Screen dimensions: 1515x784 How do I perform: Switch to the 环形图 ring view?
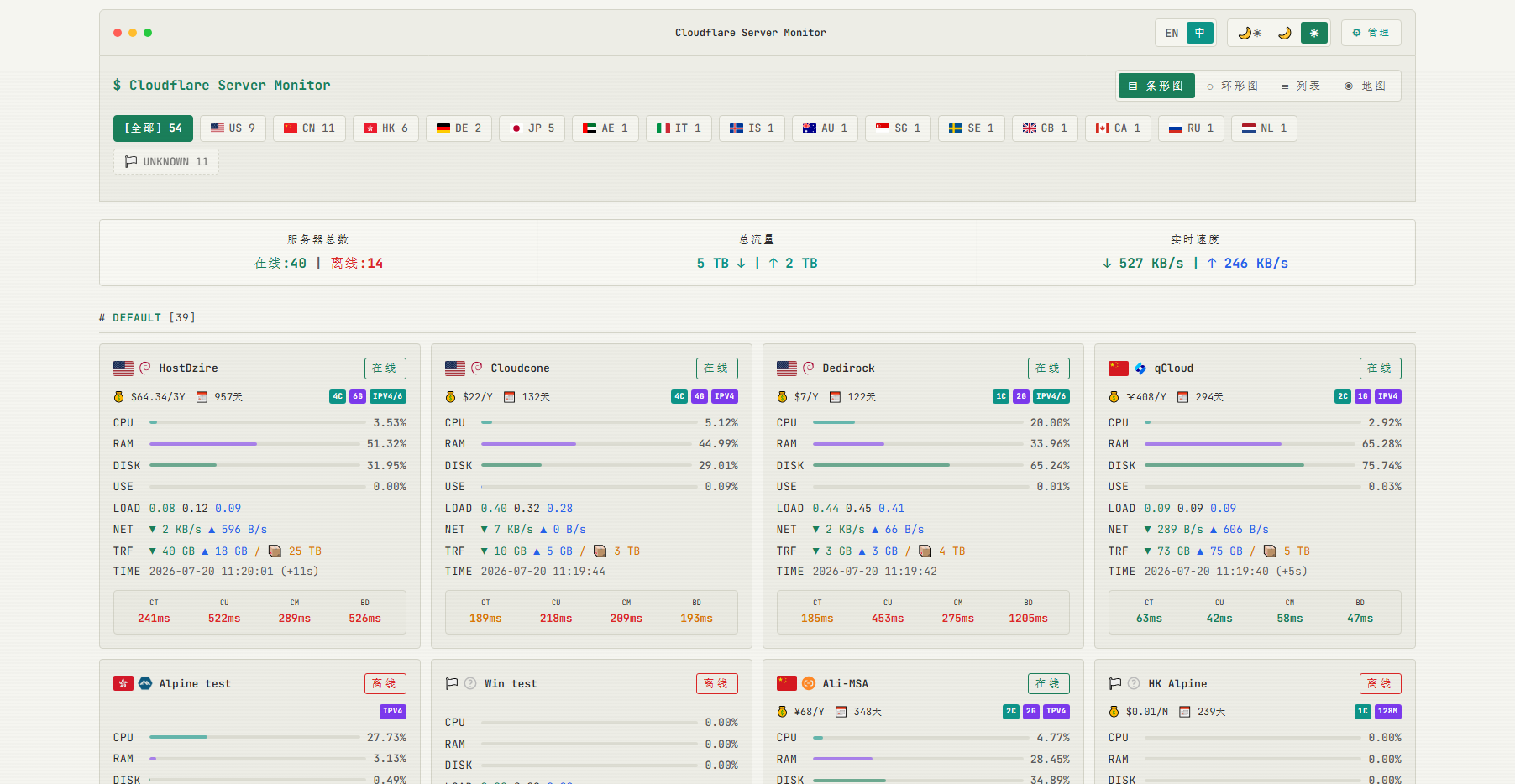point(1232,86)
